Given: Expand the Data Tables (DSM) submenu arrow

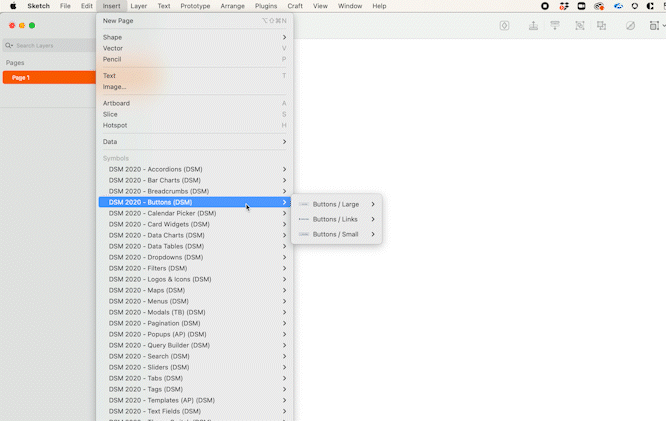Looking at the screenshot, I should 284,246.
